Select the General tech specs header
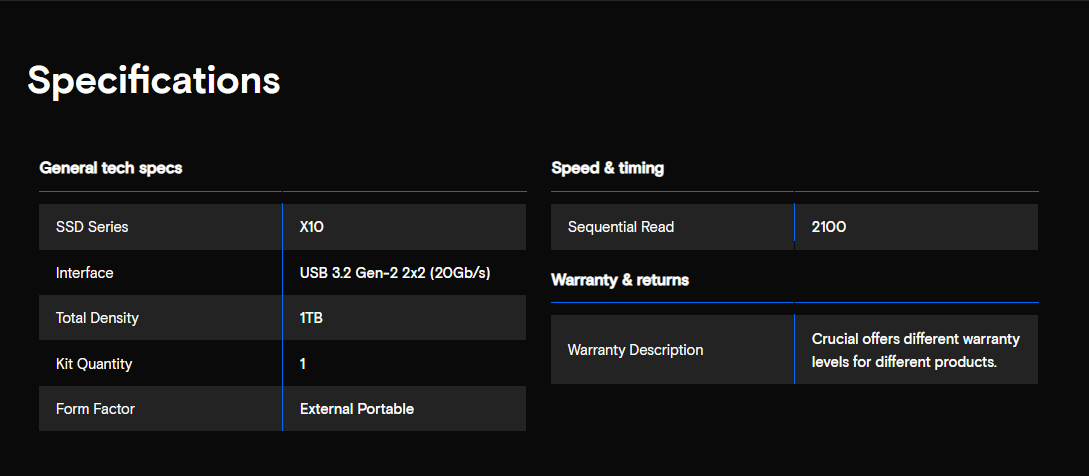Image resolution: width=1089 pixels, height=476 pixels. [x=110, y=167]
